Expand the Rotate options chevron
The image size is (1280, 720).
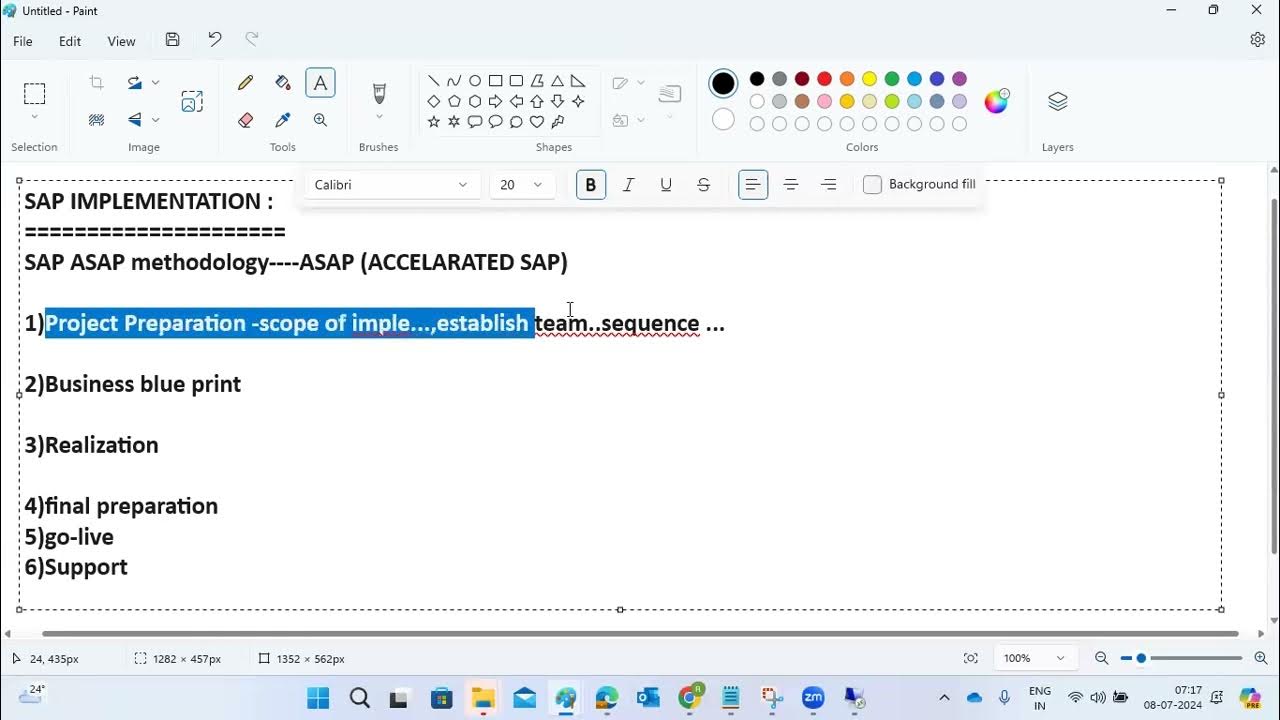pyautogui.click(x=156, y=83)
